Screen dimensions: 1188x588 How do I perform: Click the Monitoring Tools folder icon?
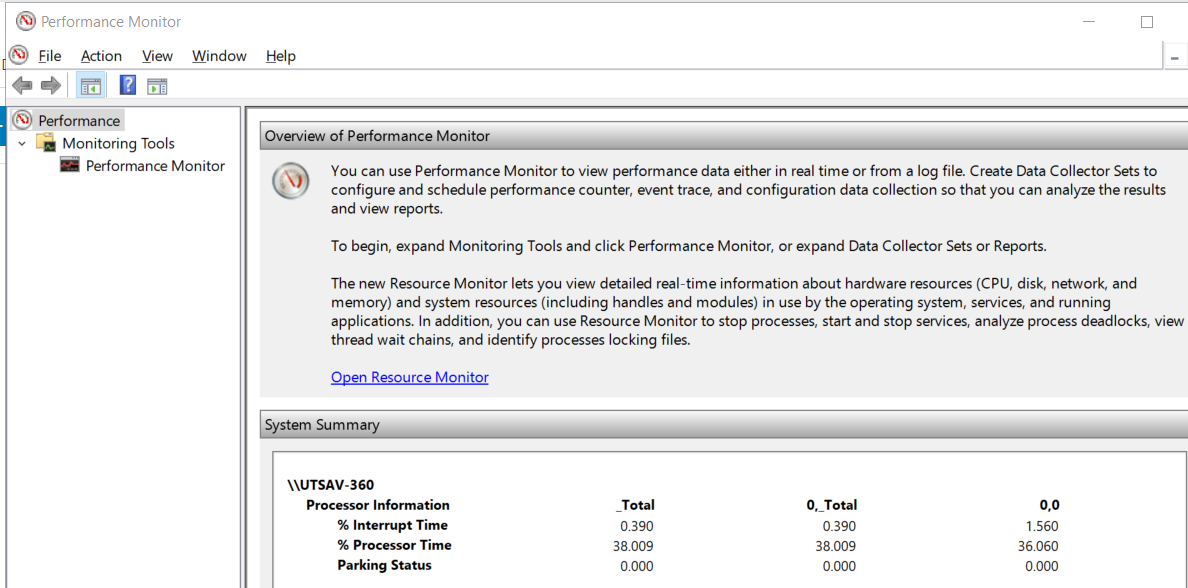click(x=46, y=143)
